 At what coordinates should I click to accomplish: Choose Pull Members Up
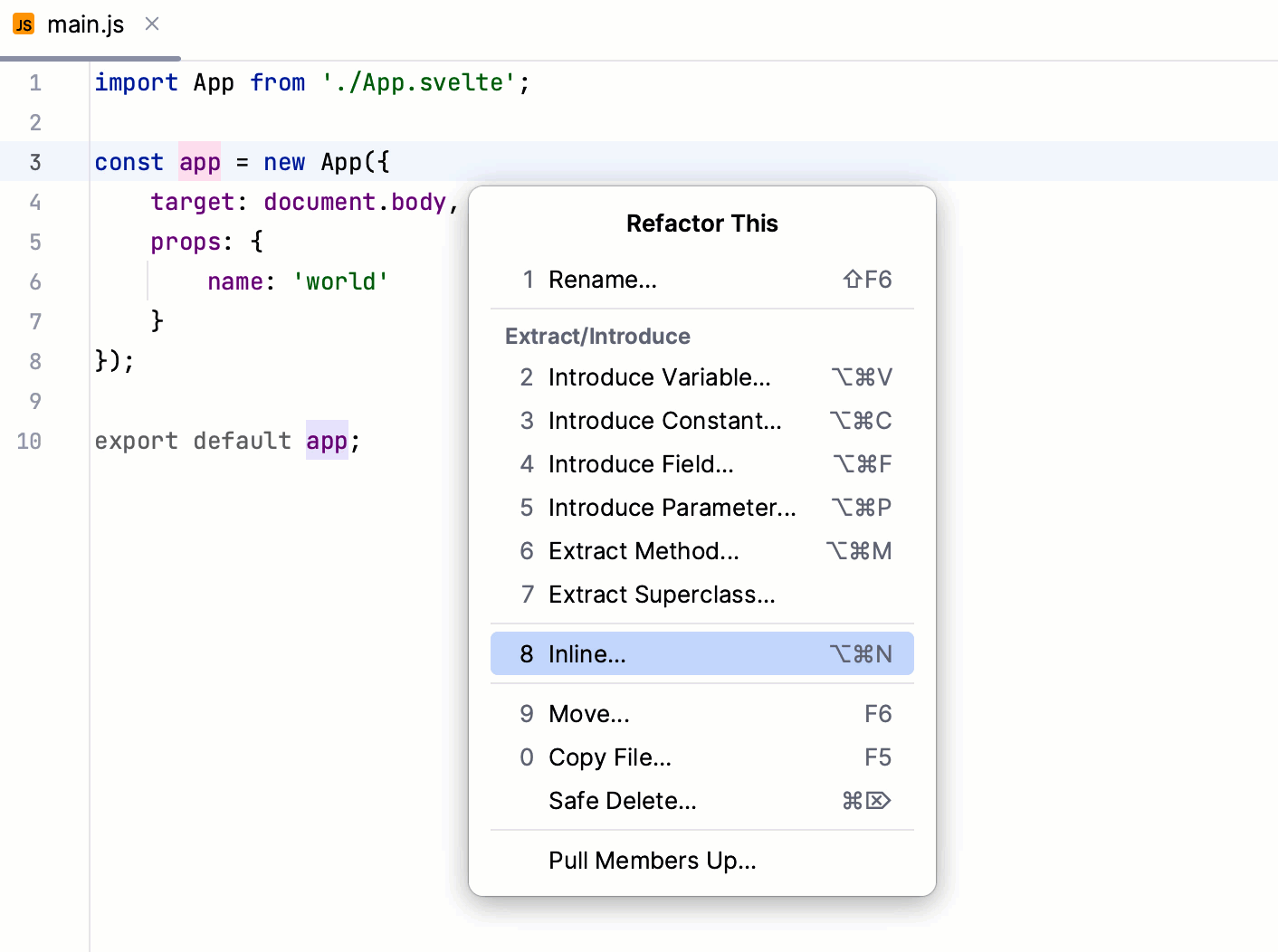tap(652, 861)
